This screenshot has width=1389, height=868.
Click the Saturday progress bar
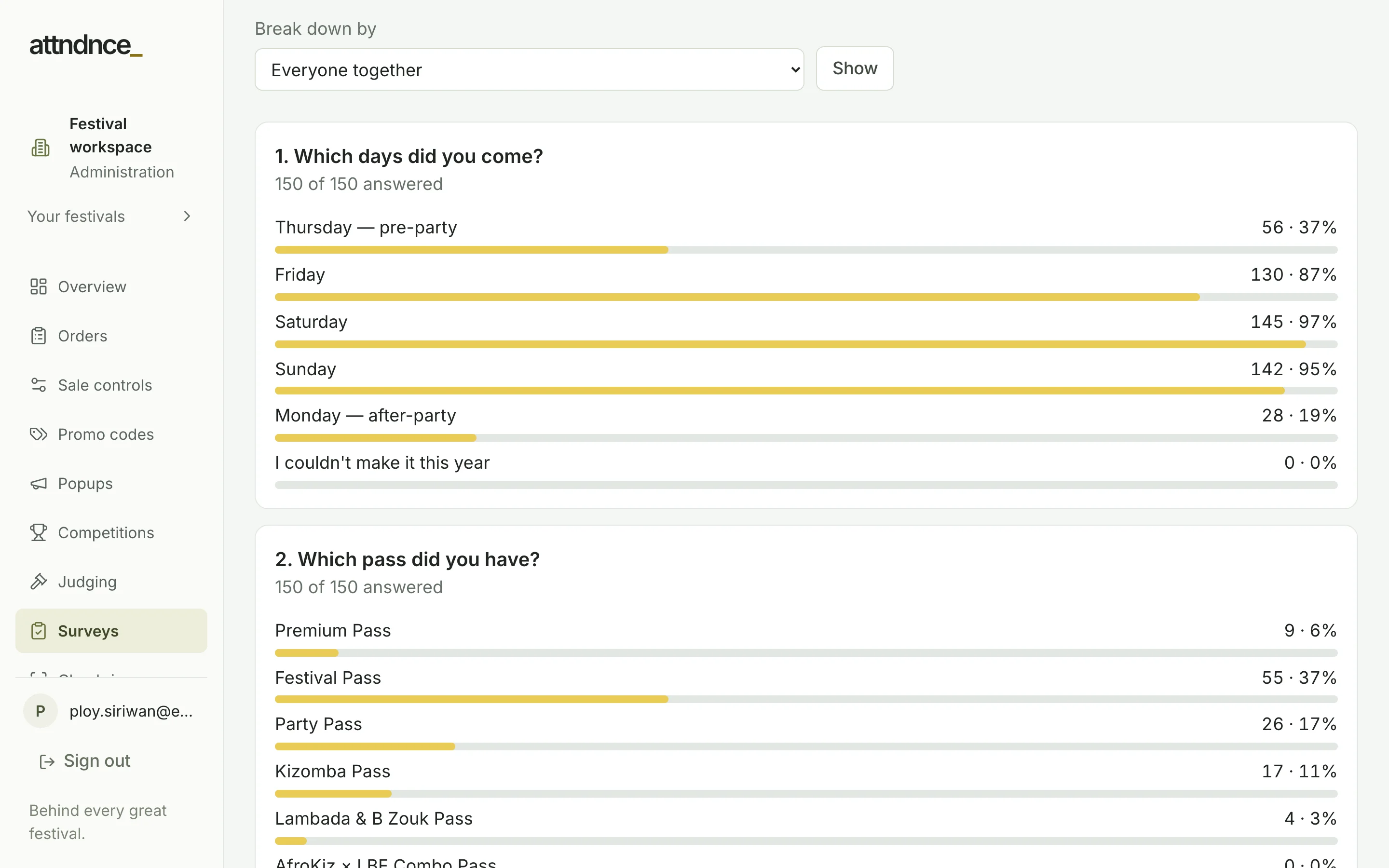click(806, 344)
